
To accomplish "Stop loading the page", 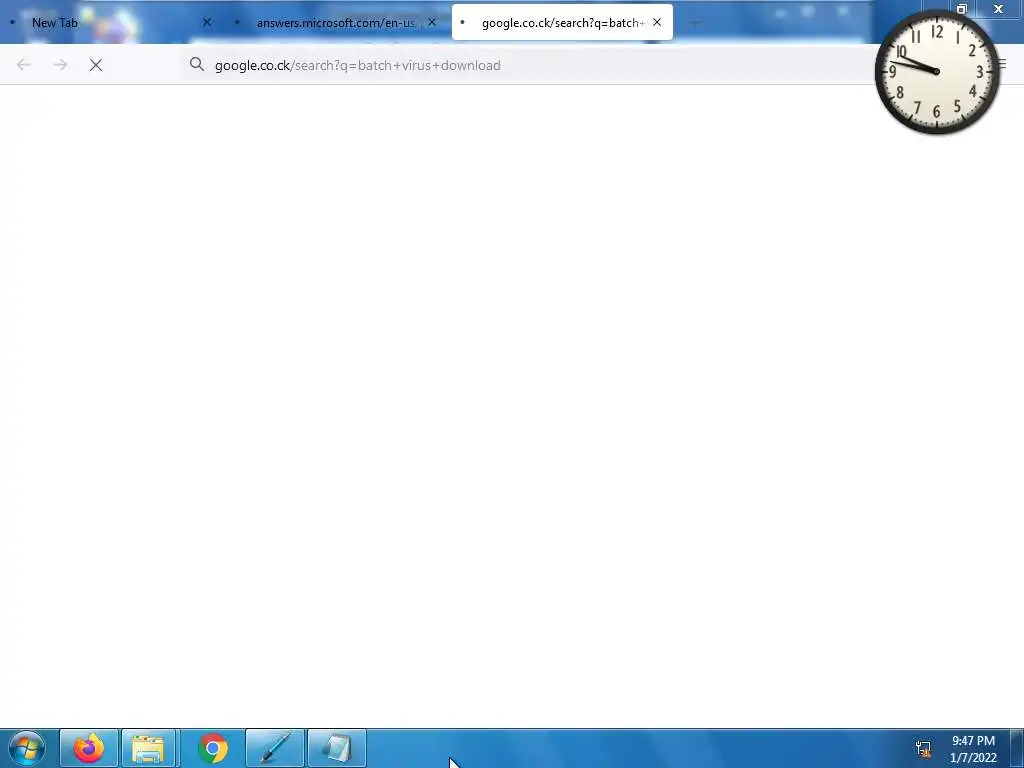I will tap(96, 65).
